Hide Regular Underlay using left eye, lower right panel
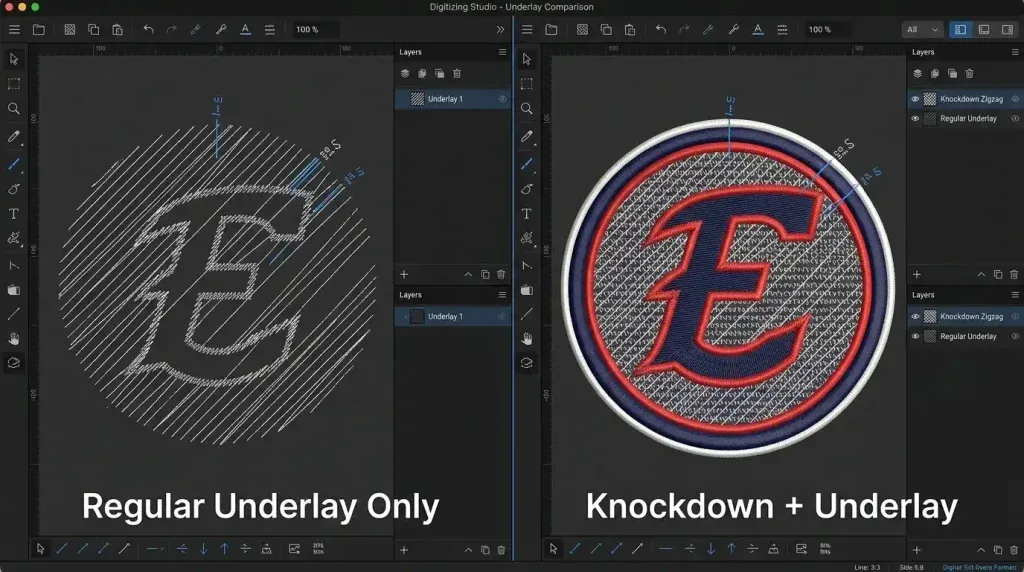This screenshot has width=1024, height=572. pos(915,336)
